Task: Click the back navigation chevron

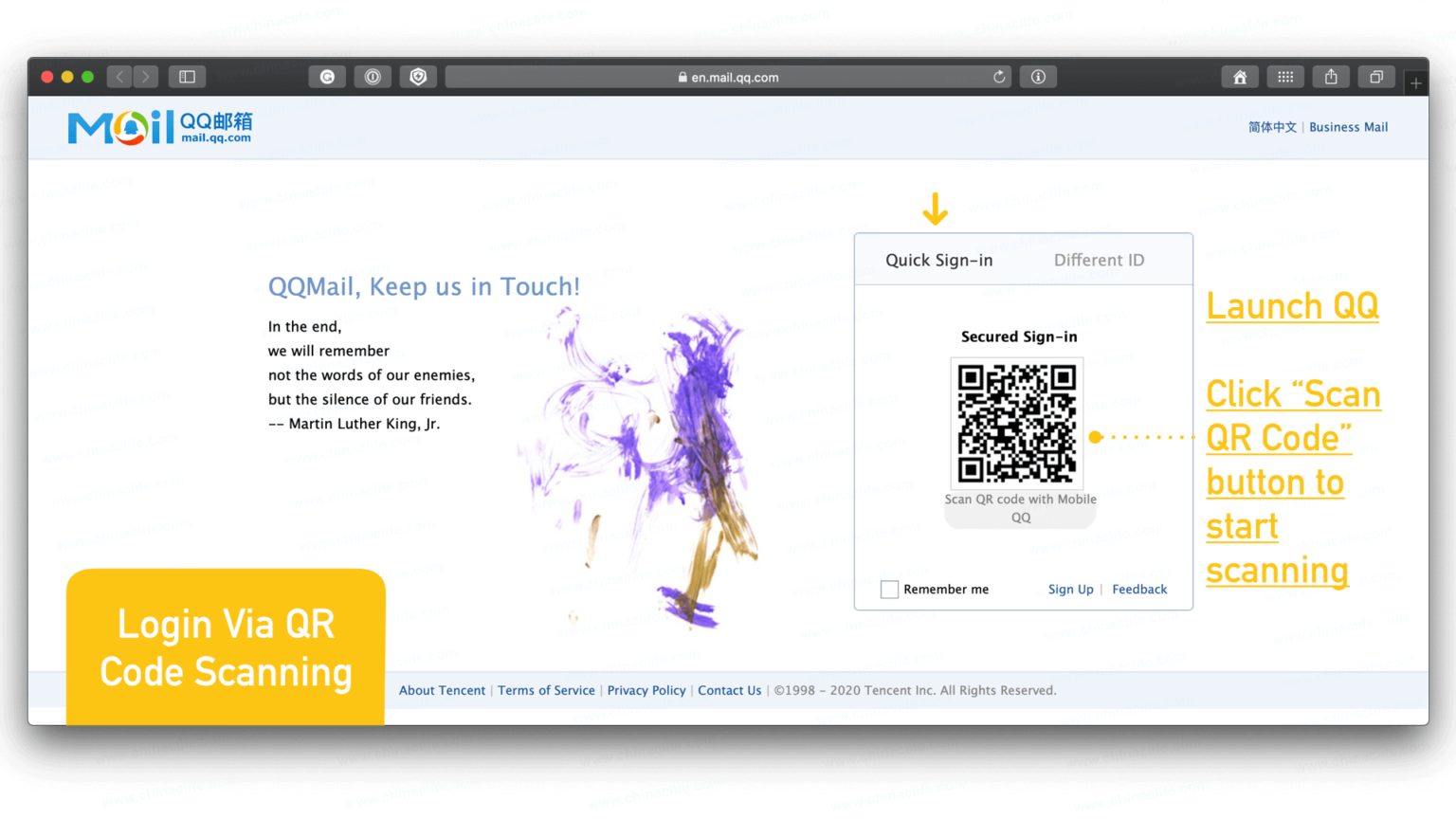Action: [118, 77]
